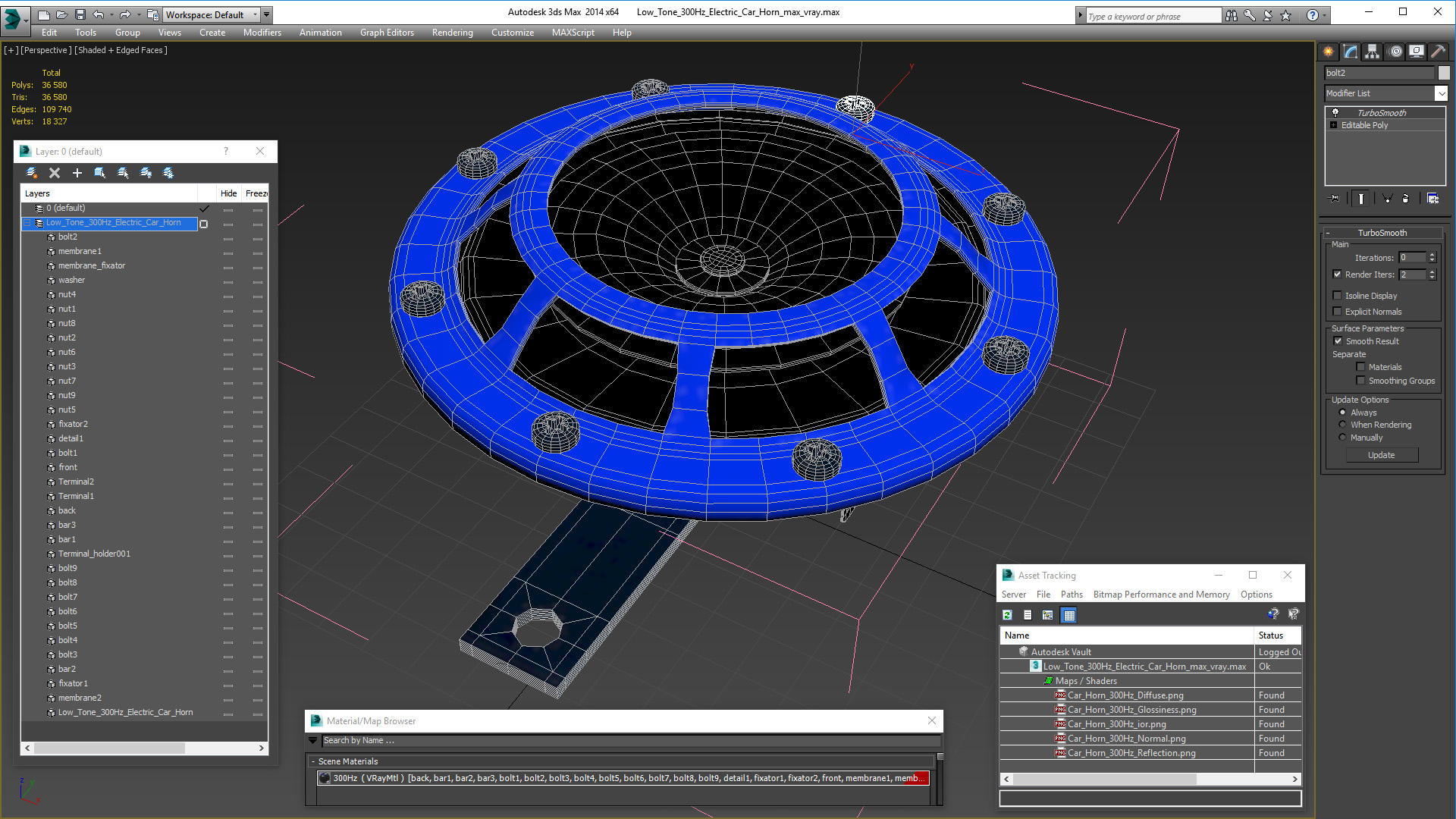
Task: Open the Rendering menu
Action: 452,33
